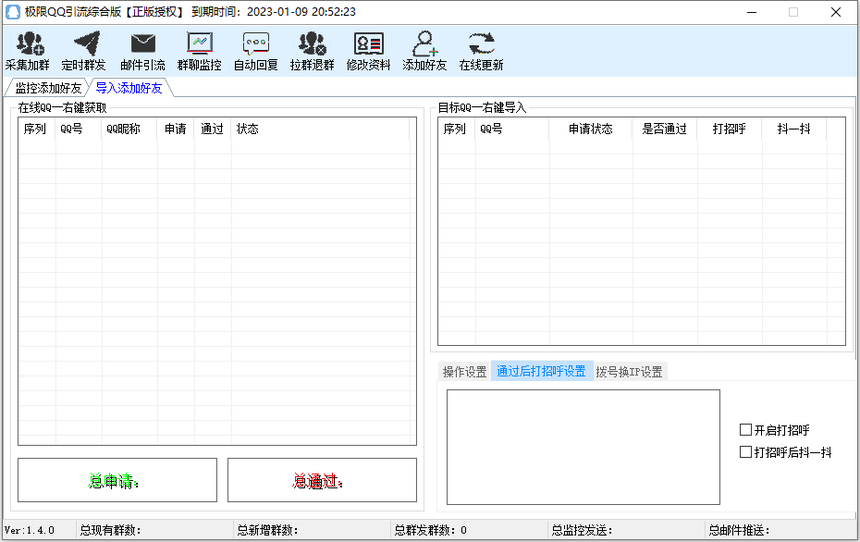Open the 采集加群 tool

click(27, 51)
